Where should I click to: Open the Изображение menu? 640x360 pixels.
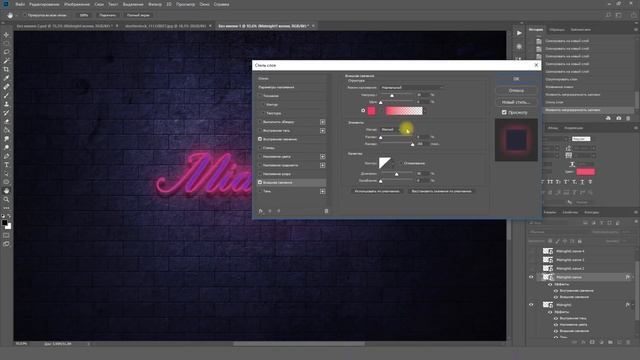(77, 4)
